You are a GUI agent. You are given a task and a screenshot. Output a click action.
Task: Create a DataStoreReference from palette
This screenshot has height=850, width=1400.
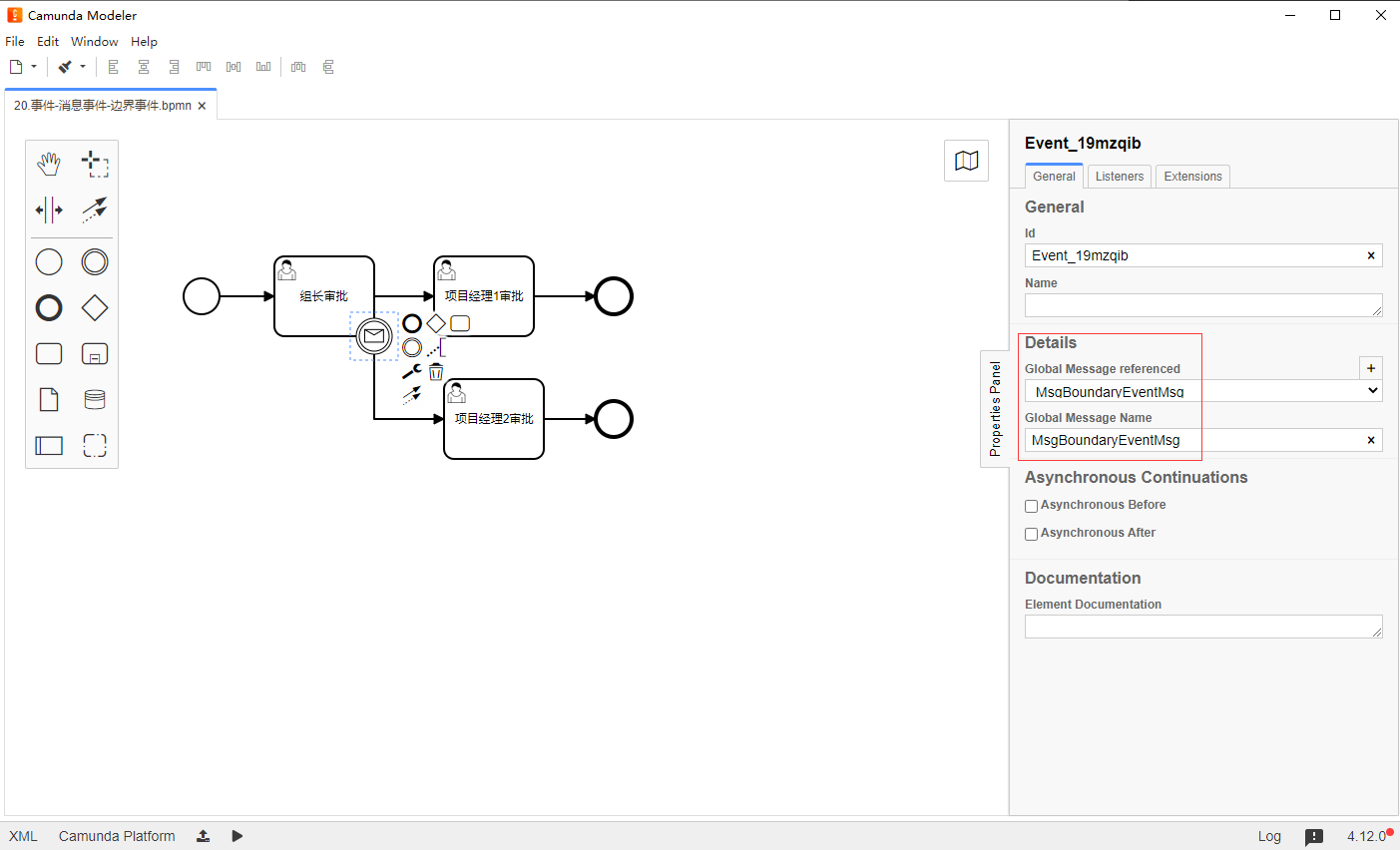point(95,400)
